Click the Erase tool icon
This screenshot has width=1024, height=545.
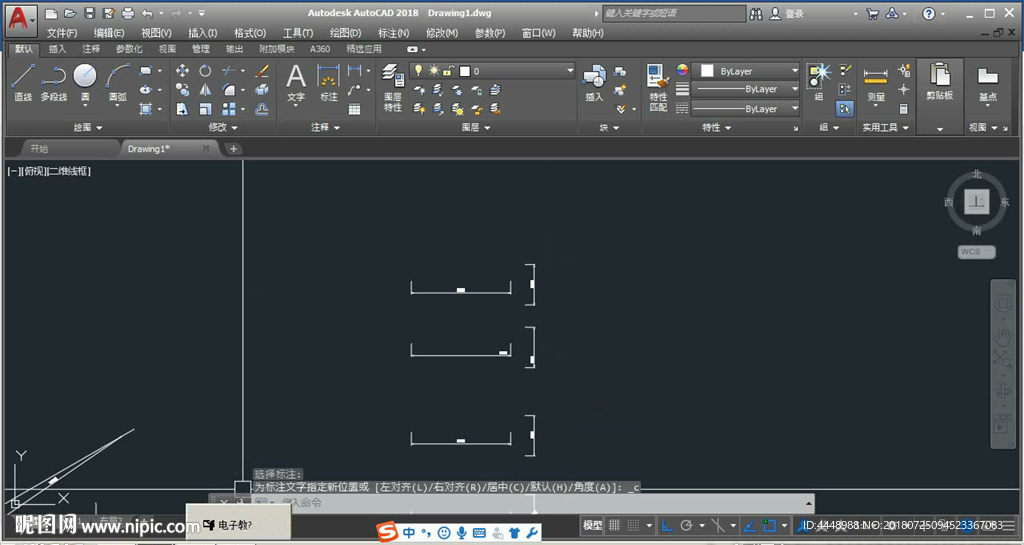tap(262, 70)
